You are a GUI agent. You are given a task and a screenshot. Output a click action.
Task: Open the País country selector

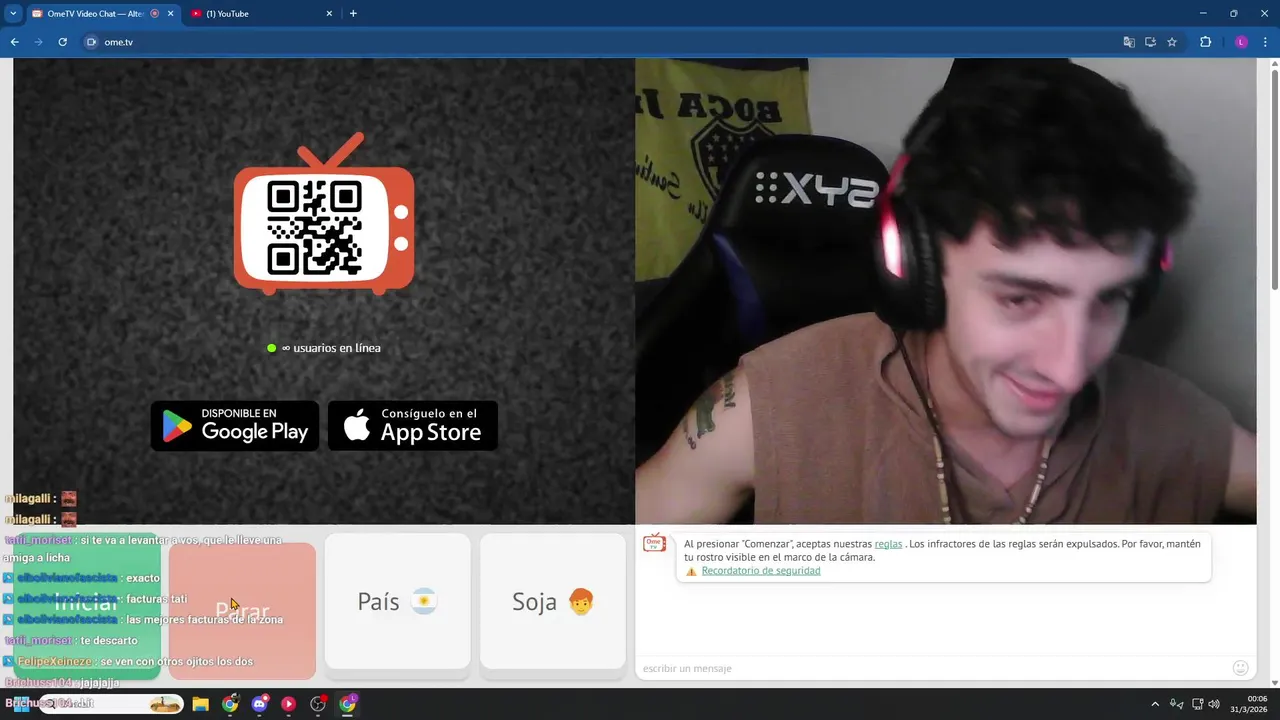pos(397,601)
